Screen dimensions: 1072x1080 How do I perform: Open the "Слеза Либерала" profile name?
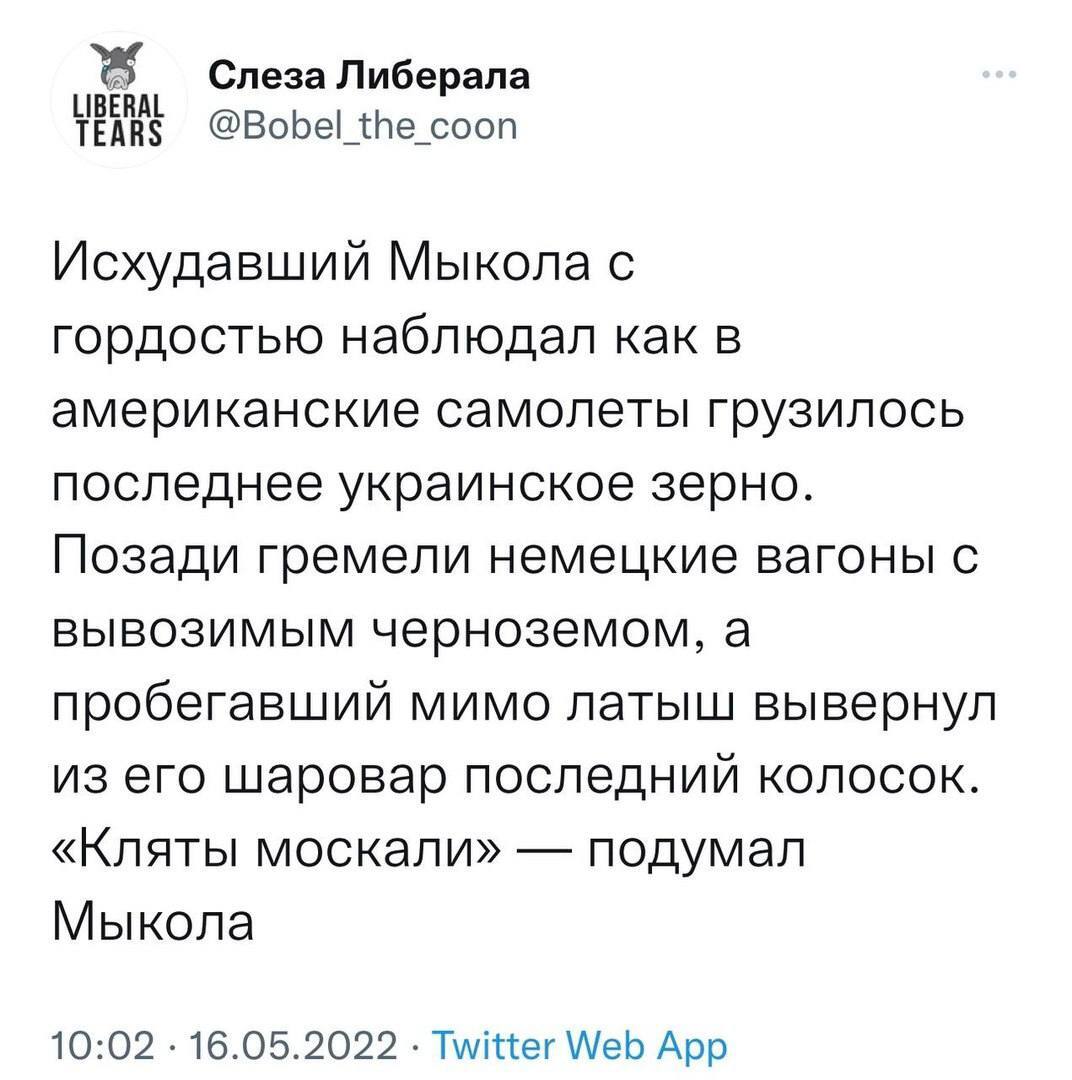click(370, 74)
